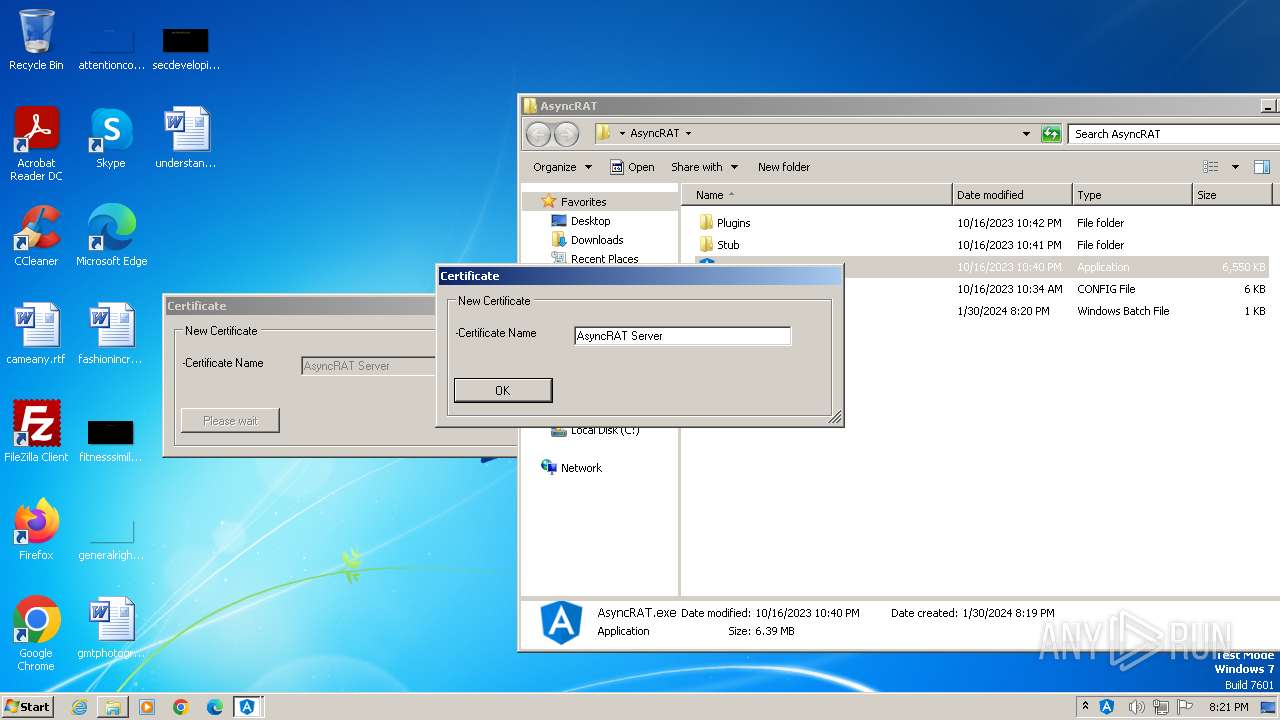Toggle the Explorer preview pane

point(1262,167)
